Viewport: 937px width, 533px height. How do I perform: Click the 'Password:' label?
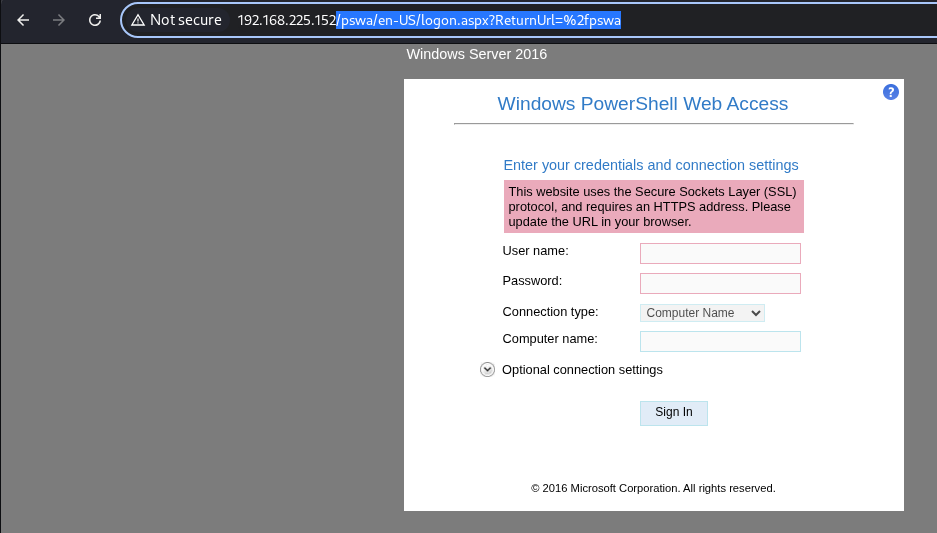point(532,281)
